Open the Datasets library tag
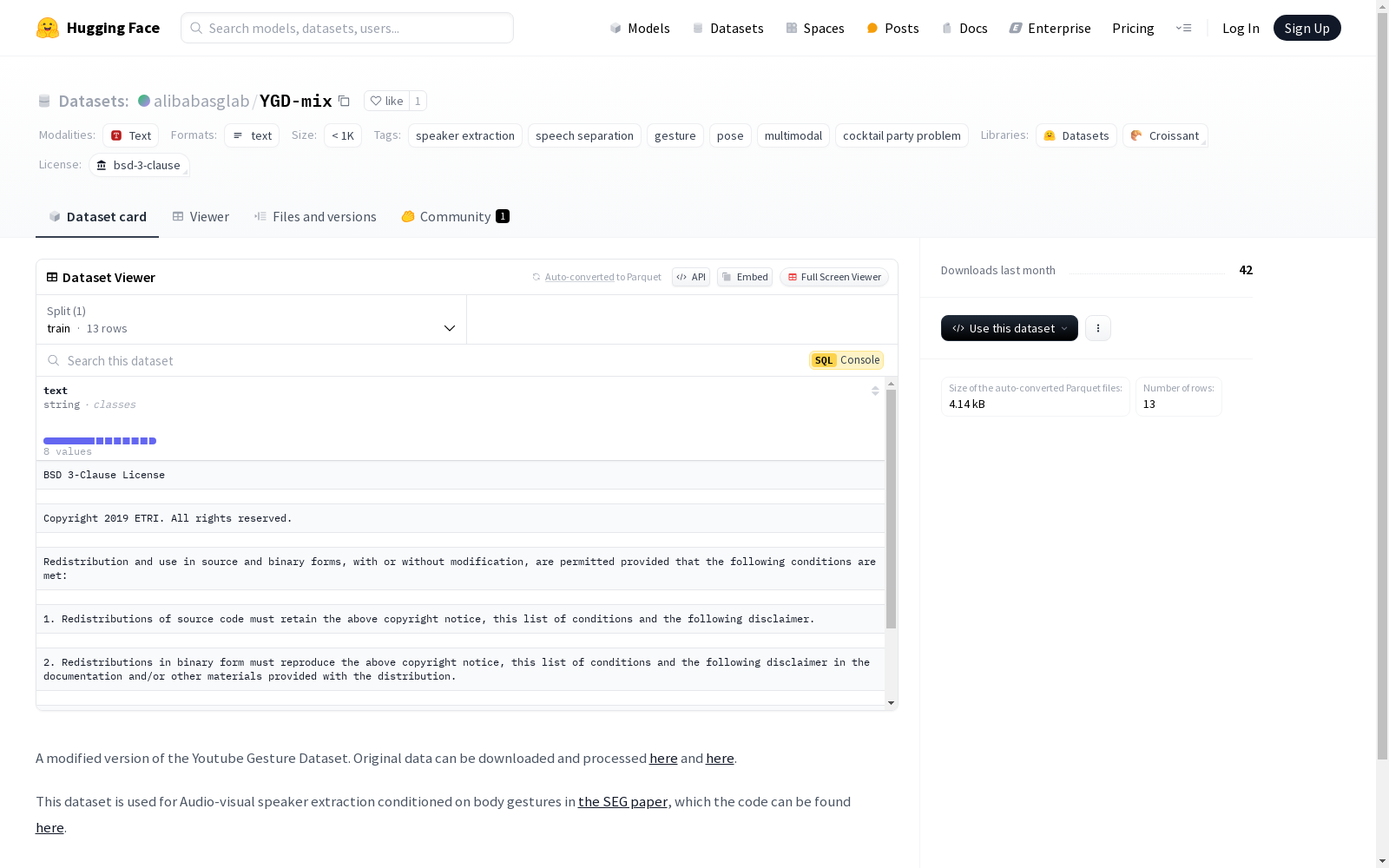Image resolution: width=1389 pixels, height=868 pixels. point(1076,135)
